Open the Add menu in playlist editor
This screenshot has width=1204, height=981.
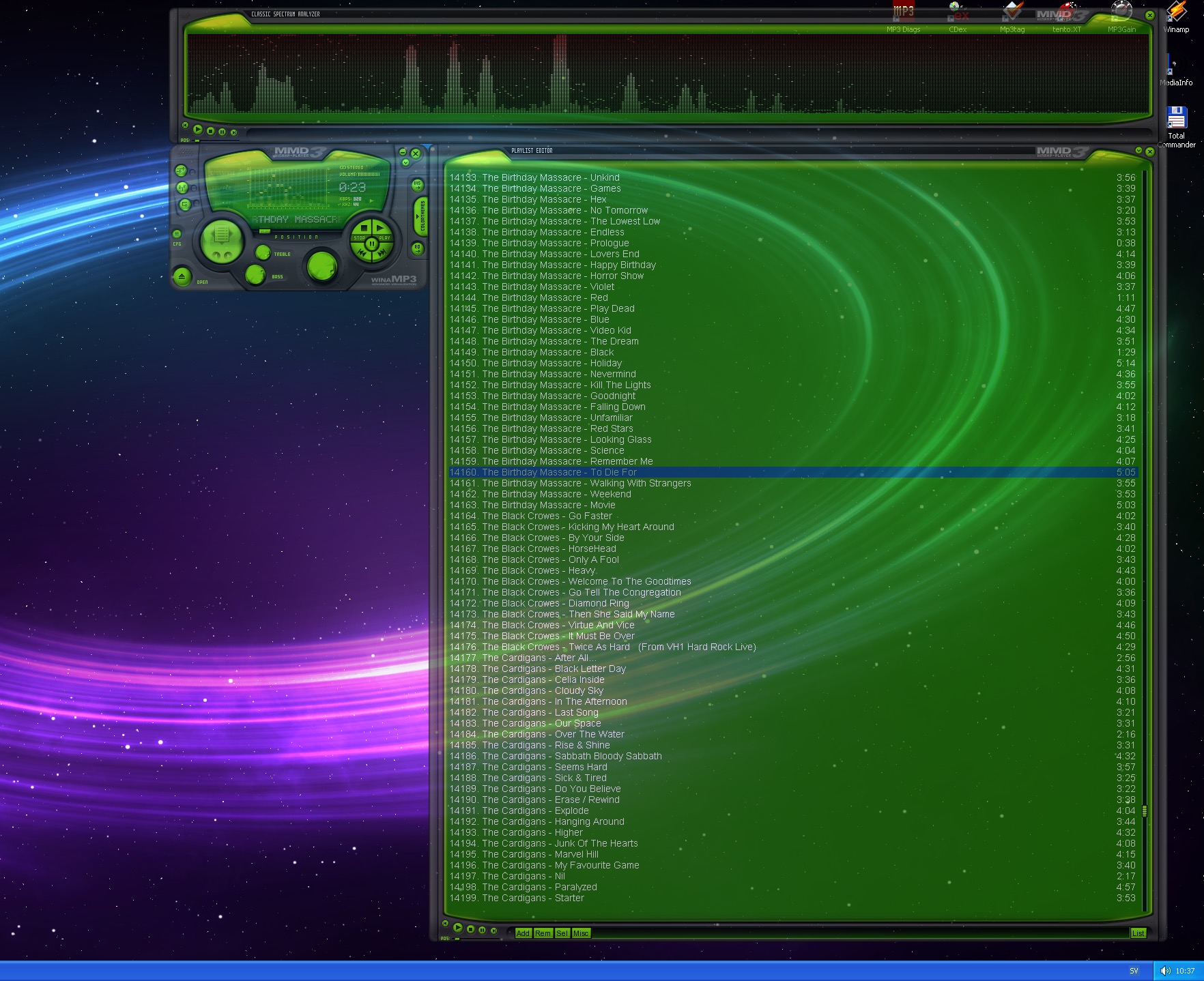[x=523, y=933]
